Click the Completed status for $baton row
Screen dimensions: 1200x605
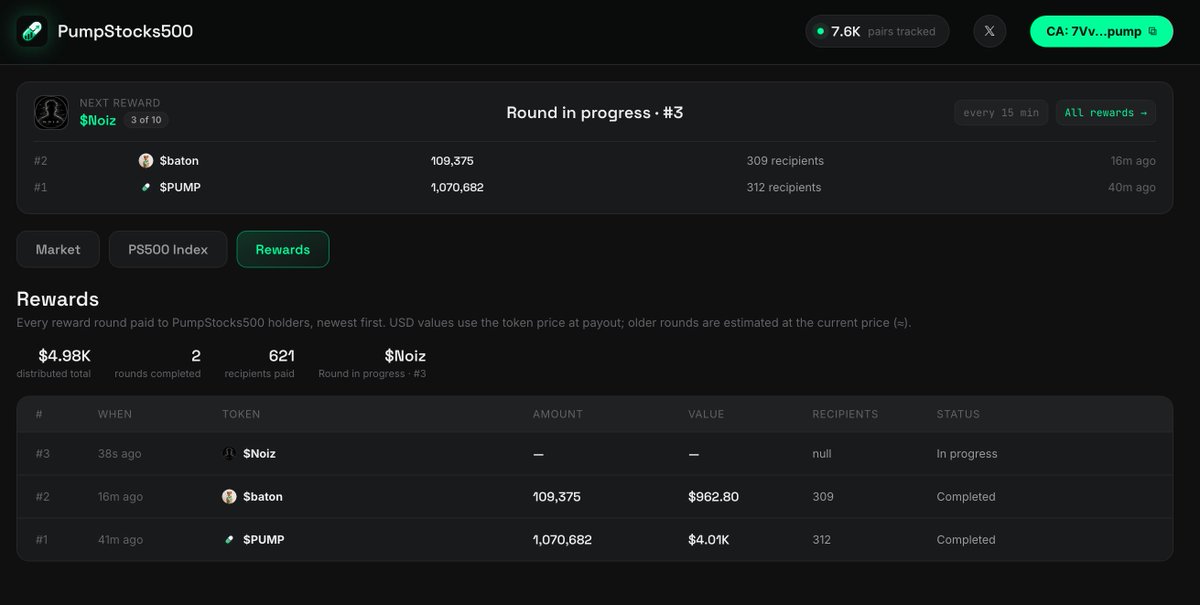[966, 496]
